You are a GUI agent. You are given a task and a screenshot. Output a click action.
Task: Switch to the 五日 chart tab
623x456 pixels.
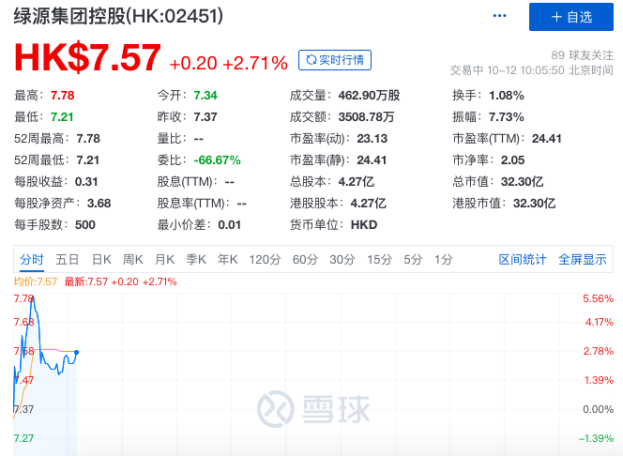click(x=67, y=260)
